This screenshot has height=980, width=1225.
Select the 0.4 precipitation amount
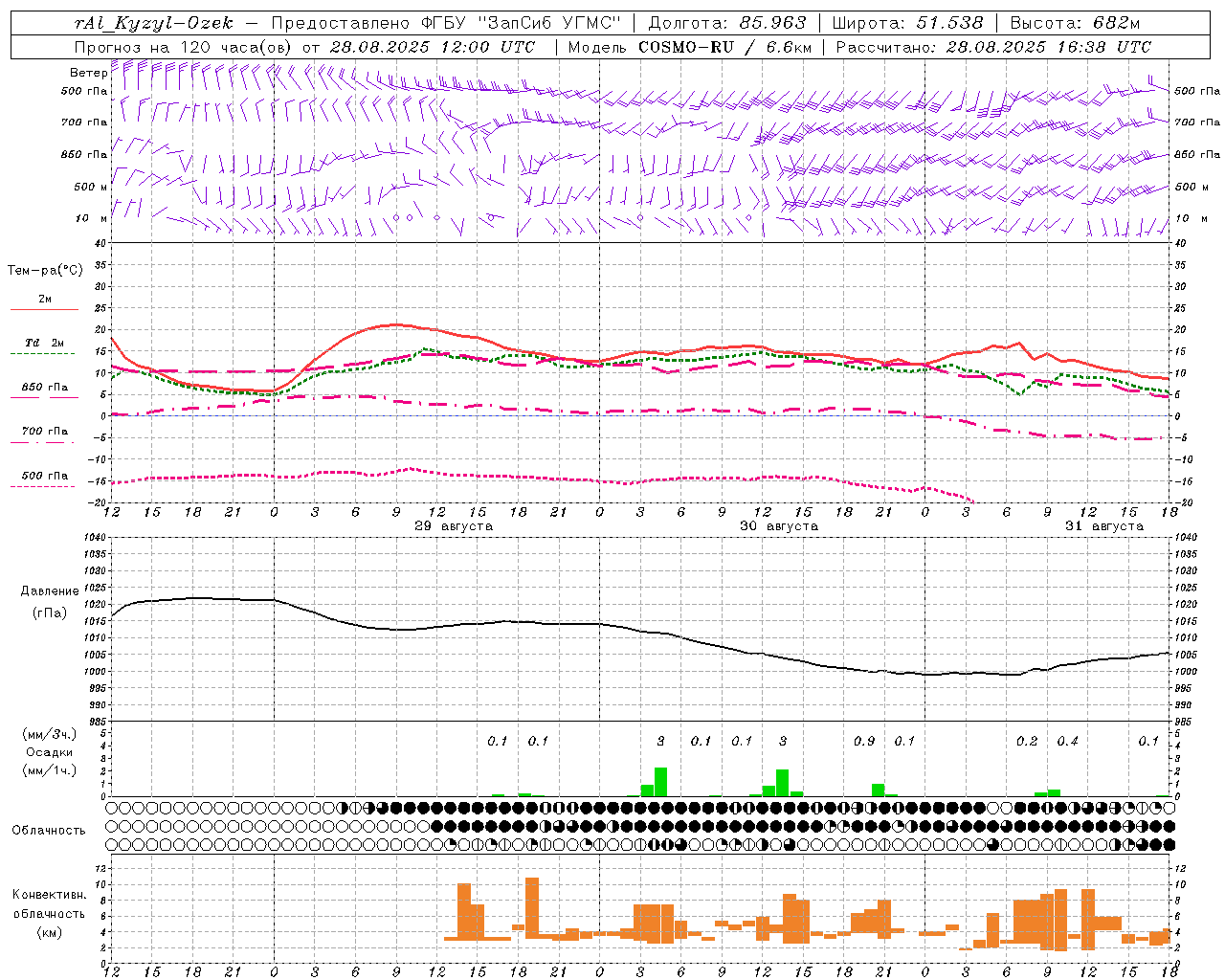click(1068, 742)
